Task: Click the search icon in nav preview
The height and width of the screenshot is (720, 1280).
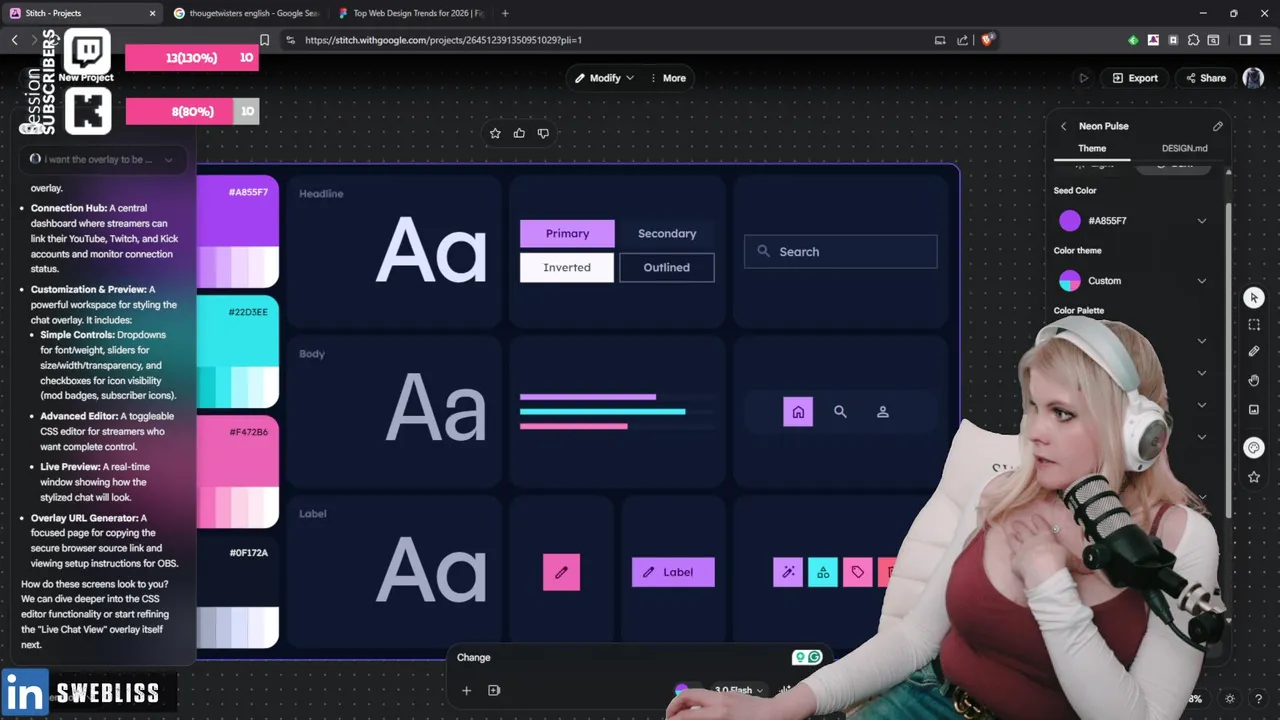Action: point(840,411)
